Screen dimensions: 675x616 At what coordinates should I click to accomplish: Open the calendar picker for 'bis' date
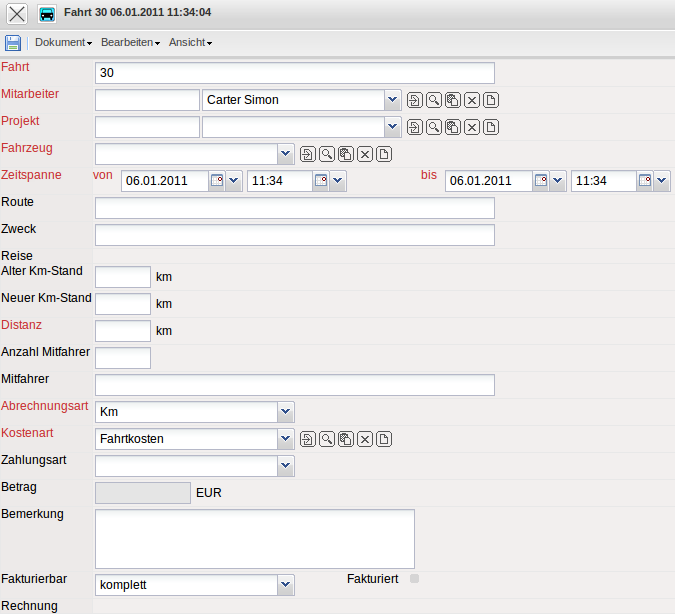541,181
